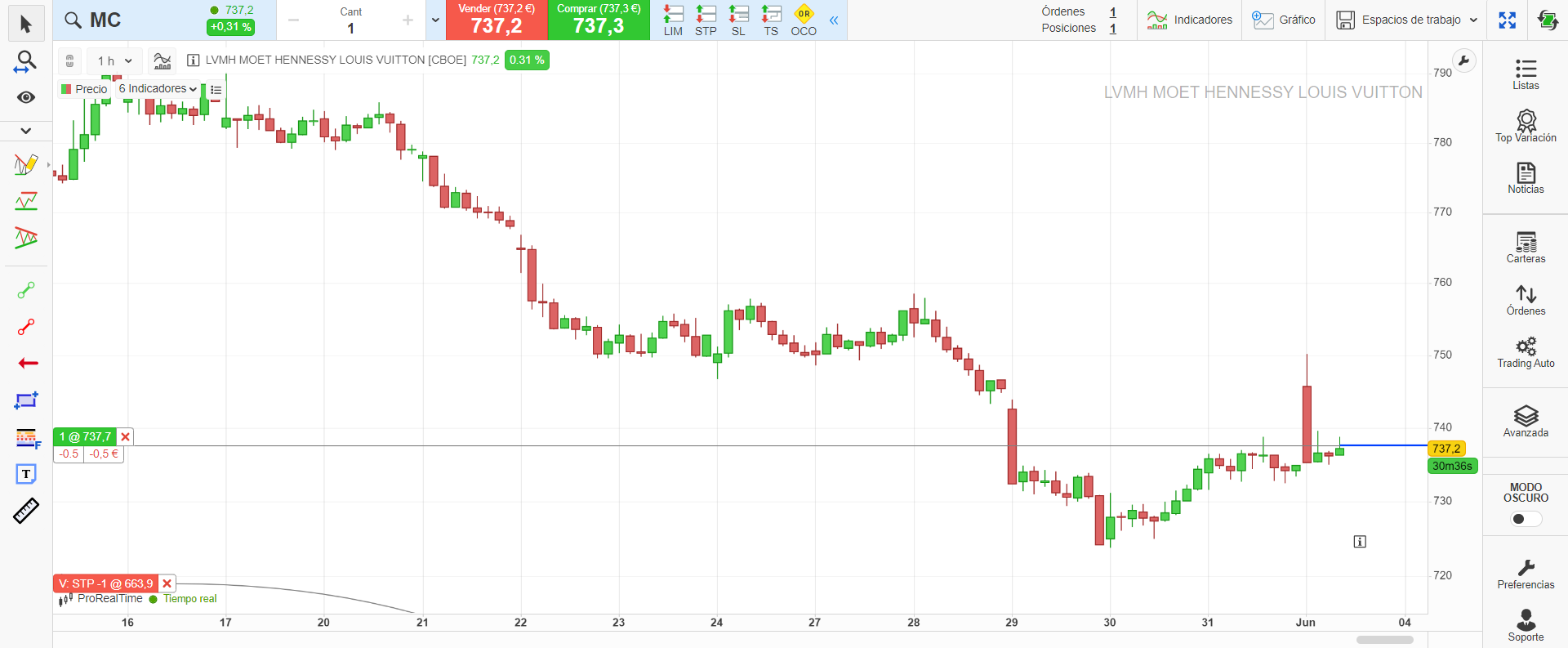
Task: Toggle the eye visibility icon
Action: click(x=26, y=97)
